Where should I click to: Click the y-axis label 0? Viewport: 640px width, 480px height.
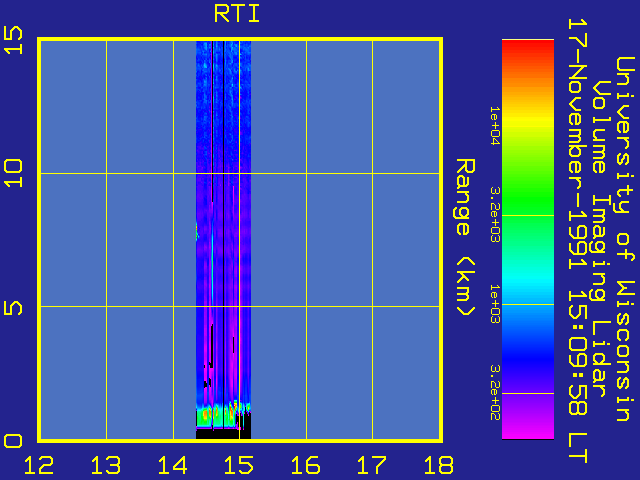click(13, 441)
